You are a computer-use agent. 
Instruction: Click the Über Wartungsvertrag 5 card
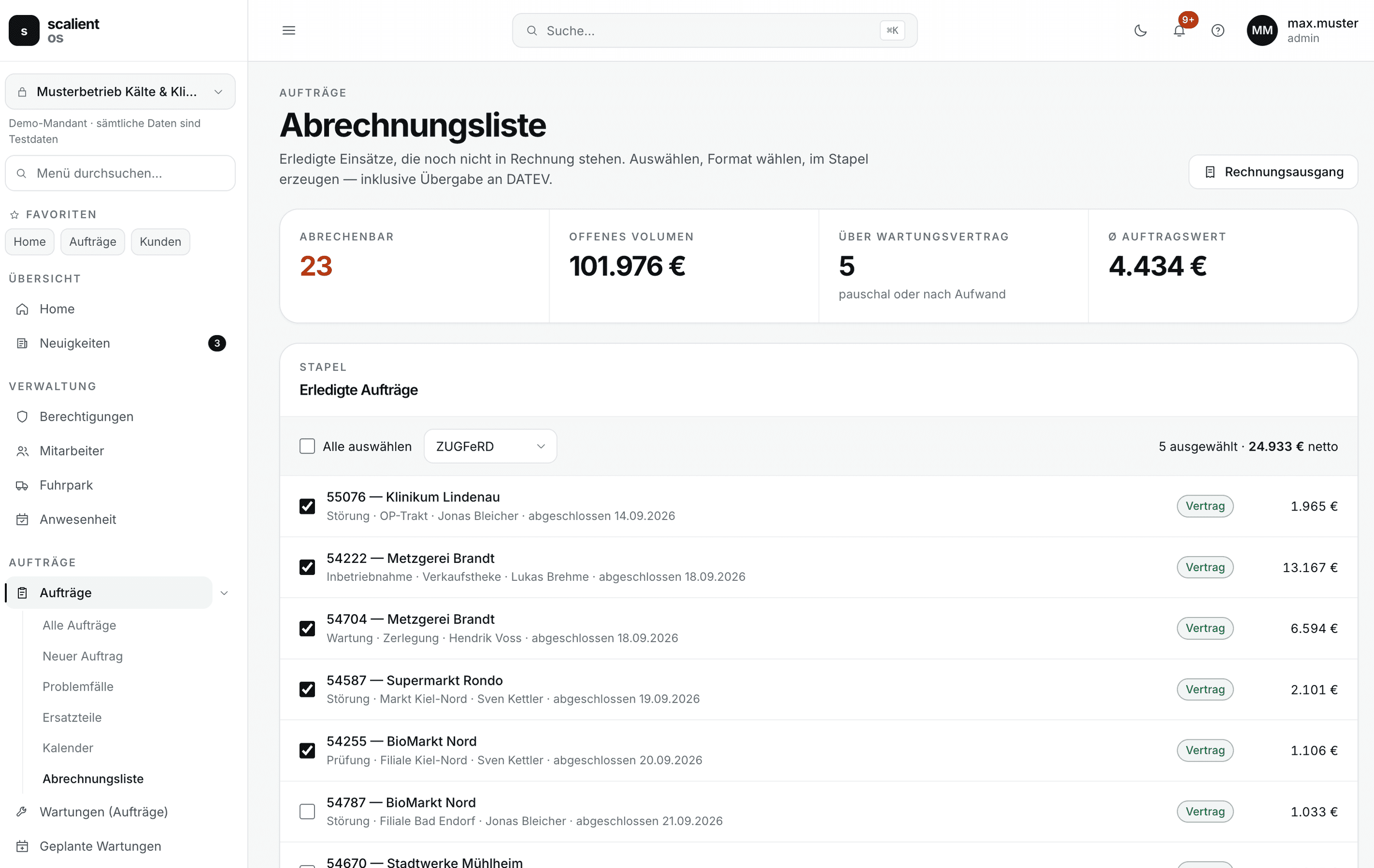pos(954,266)
